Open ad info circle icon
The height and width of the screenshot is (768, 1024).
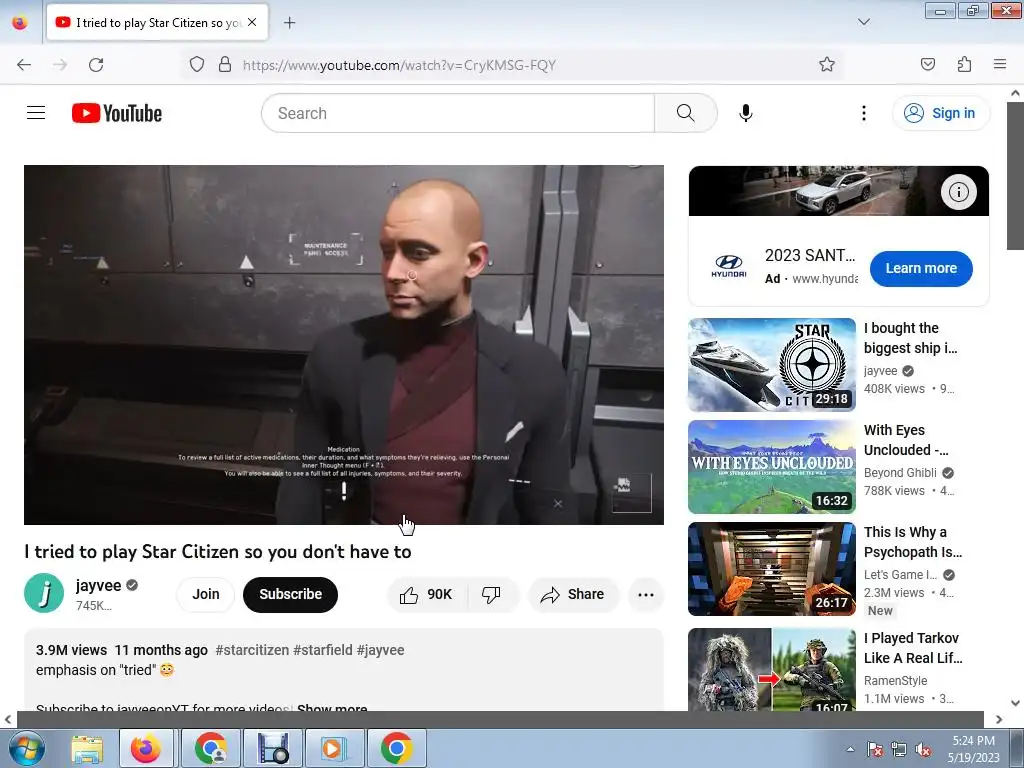[x=958, y=192]
